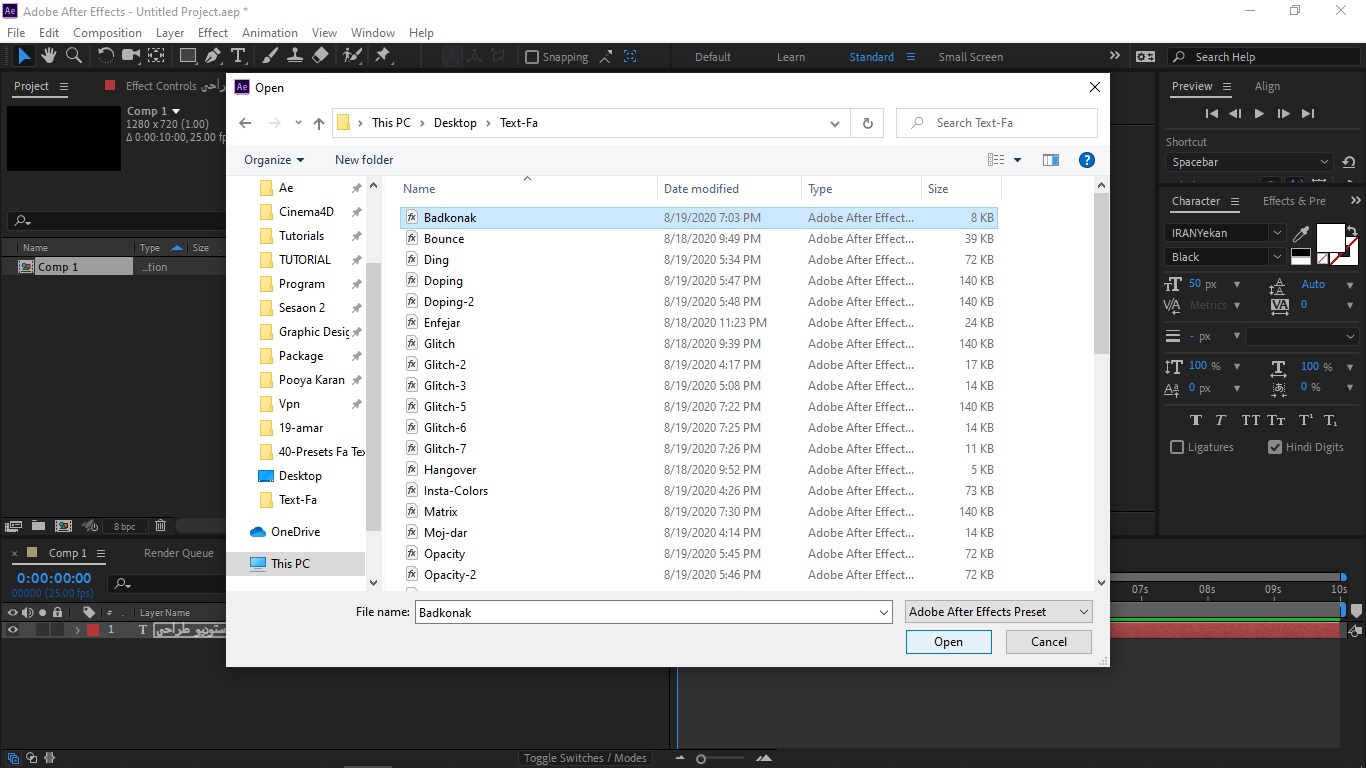Uncheck the Hindi Digits checkbox
Screen dimensions: 1366x768
(x=1275, y=447)
